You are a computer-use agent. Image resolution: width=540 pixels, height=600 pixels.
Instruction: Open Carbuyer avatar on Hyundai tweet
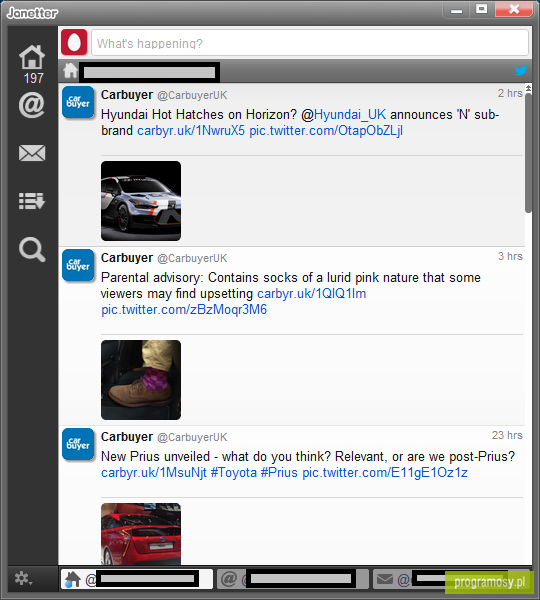[78, 103]
